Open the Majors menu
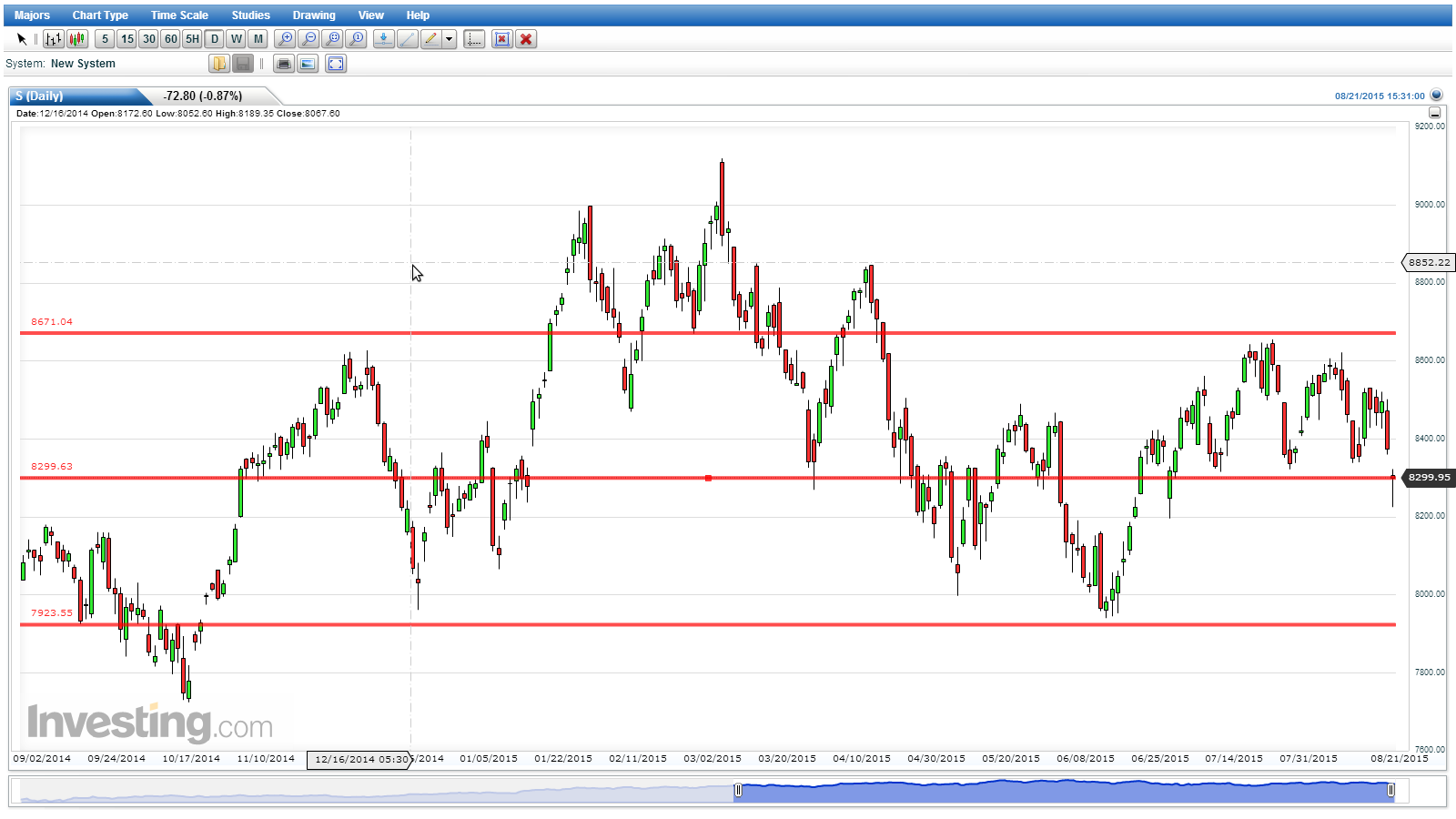The height and width of the screenshot is (819, 1456). click(32, 15)
